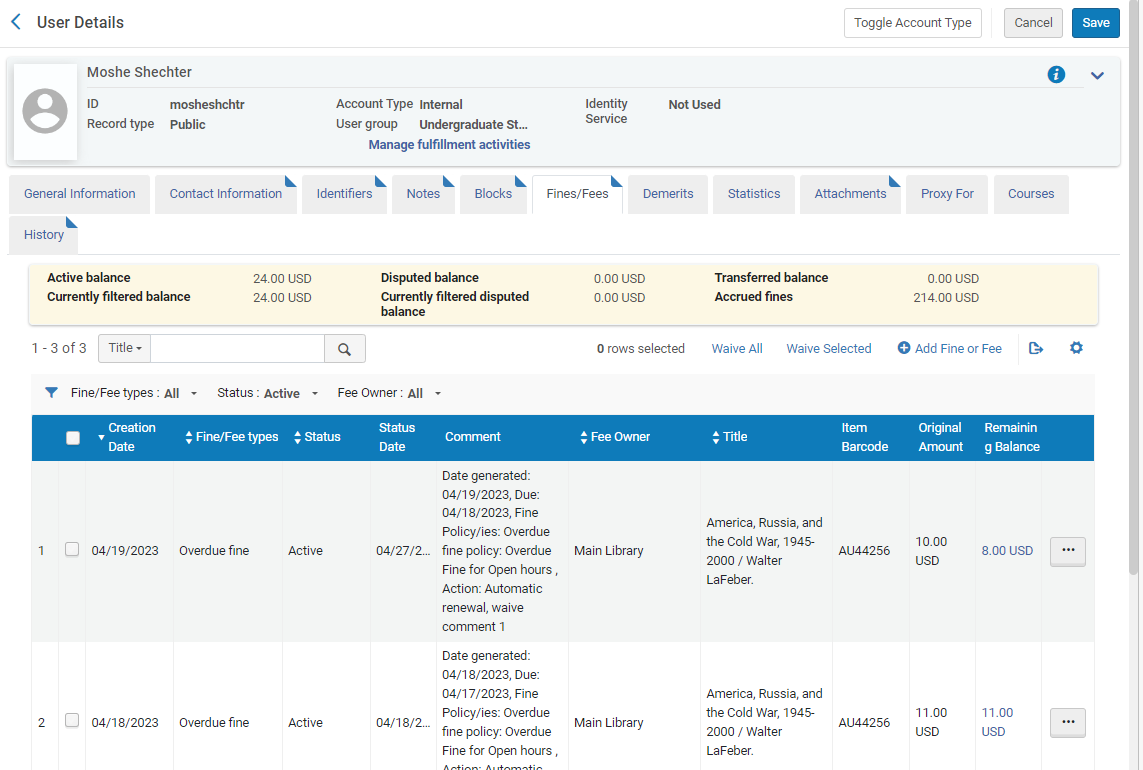Screen dimensions: 1143x770
Task: Collapse the user summary chevron
Action: point(1096,75)
